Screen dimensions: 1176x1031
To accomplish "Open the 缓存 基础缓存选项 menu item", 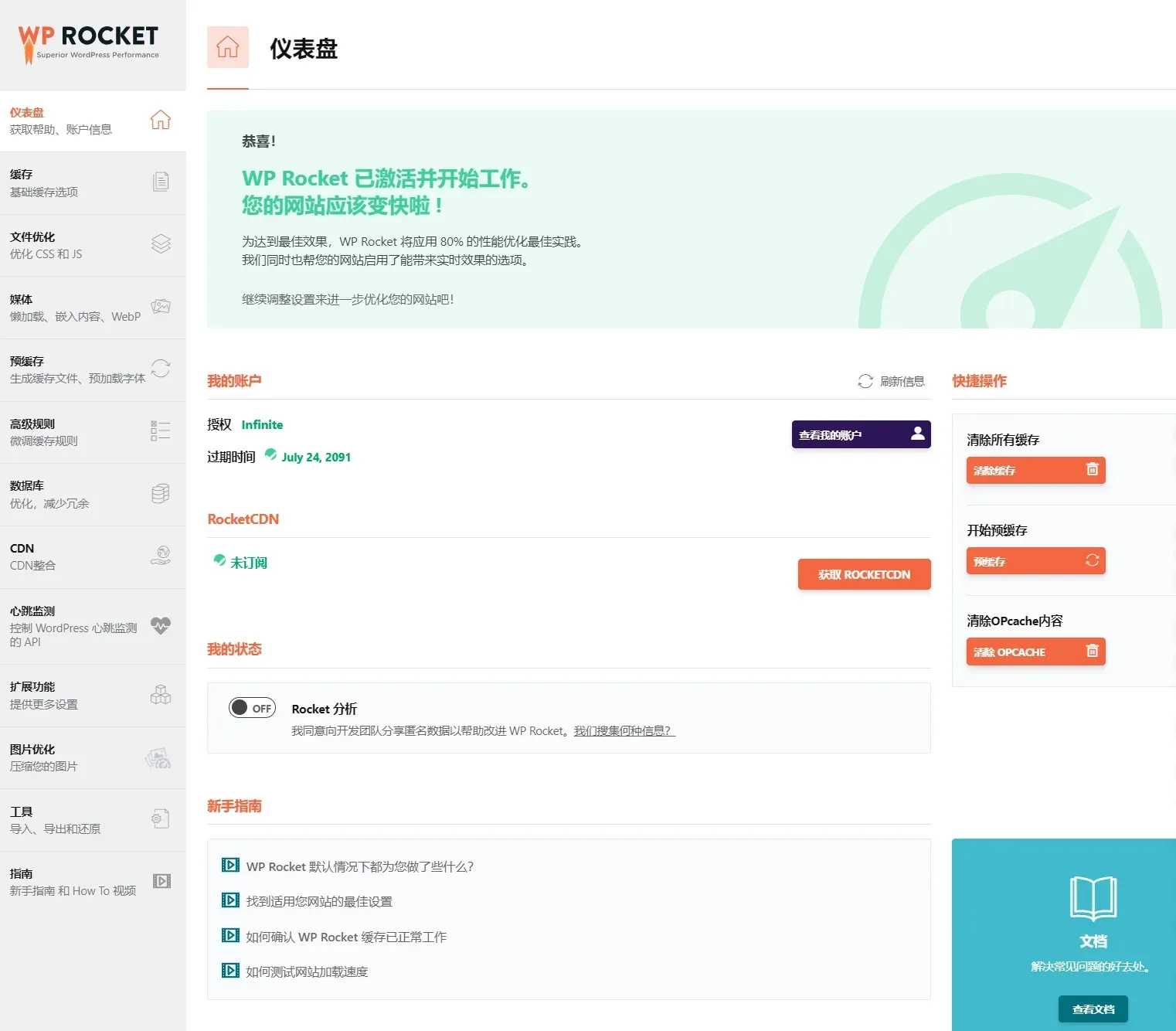I will point(93,183).
